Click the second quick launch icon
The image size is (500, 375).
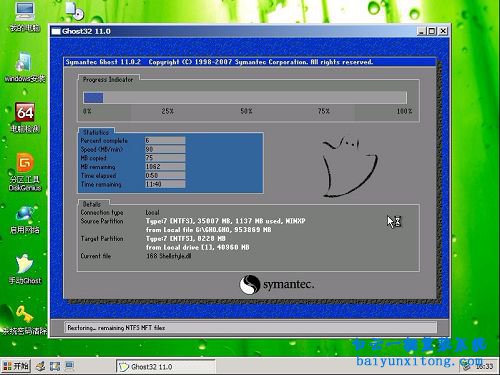pos(55,366)
